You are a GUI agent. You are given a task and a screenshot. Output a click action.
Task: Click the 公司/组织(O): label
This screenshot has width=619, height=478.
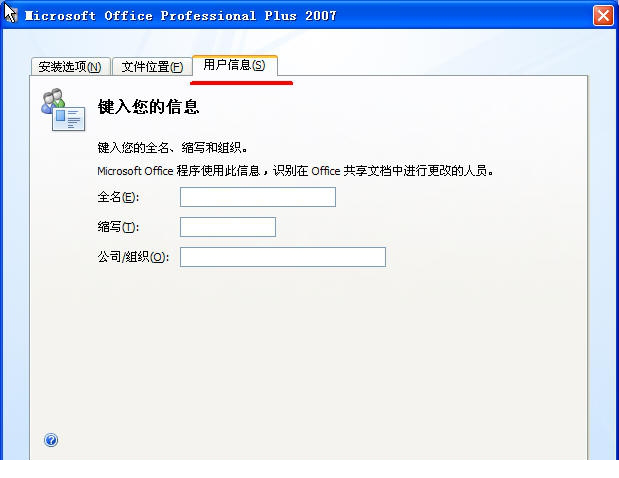point(133,257)
